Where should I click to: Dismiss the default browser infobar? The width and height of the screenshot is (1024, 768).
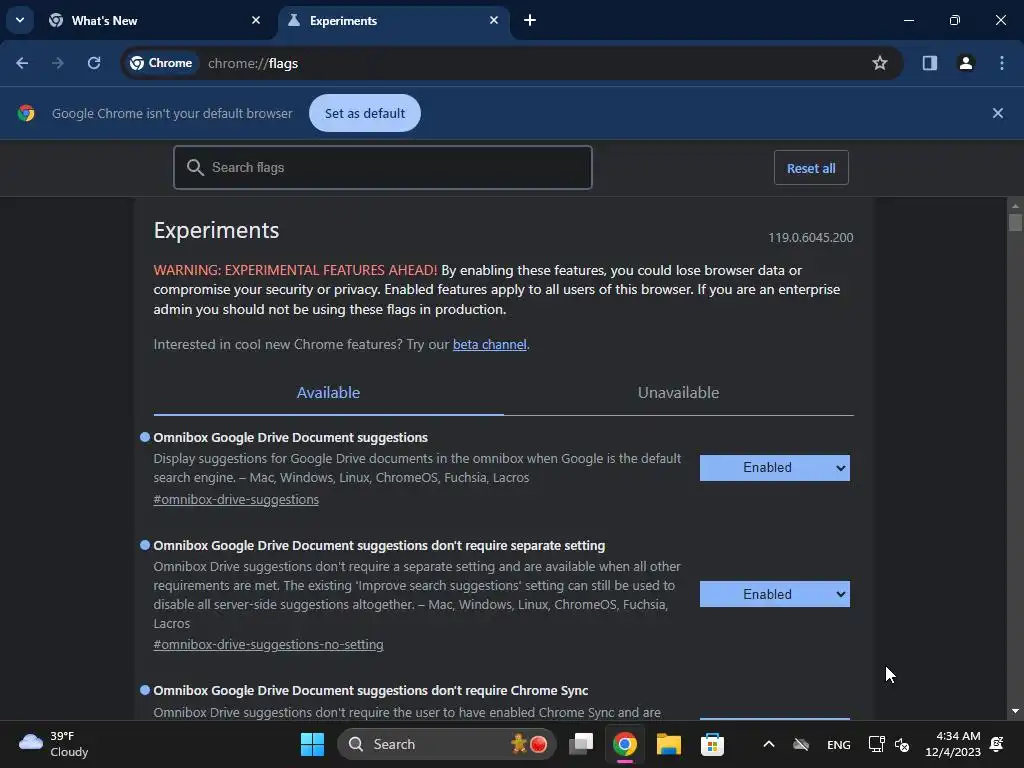pos(997,113)
